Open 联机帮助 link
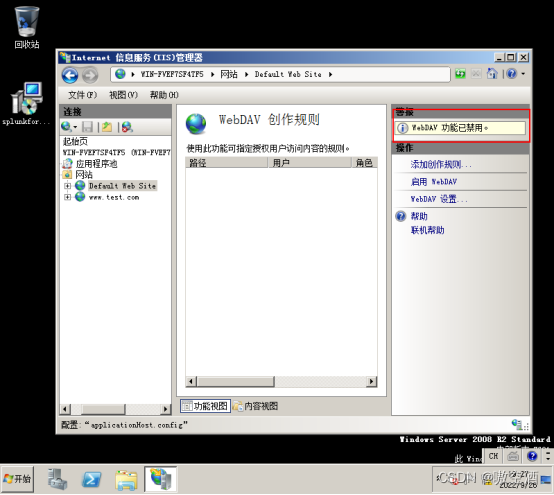The height and width of the screenshot is (495, 554). 428,230
